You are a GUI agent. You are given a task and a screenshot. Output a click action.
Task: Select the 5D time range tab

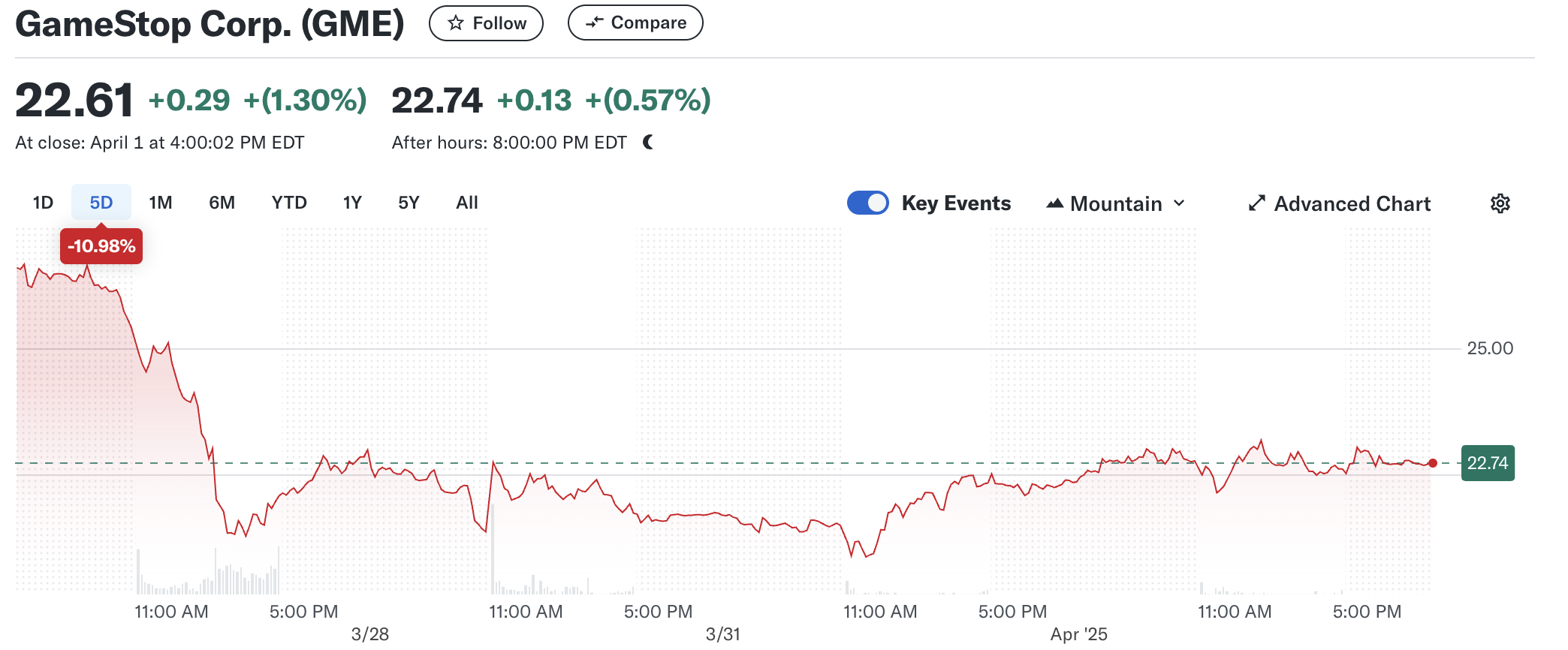[x=101, y=203]
